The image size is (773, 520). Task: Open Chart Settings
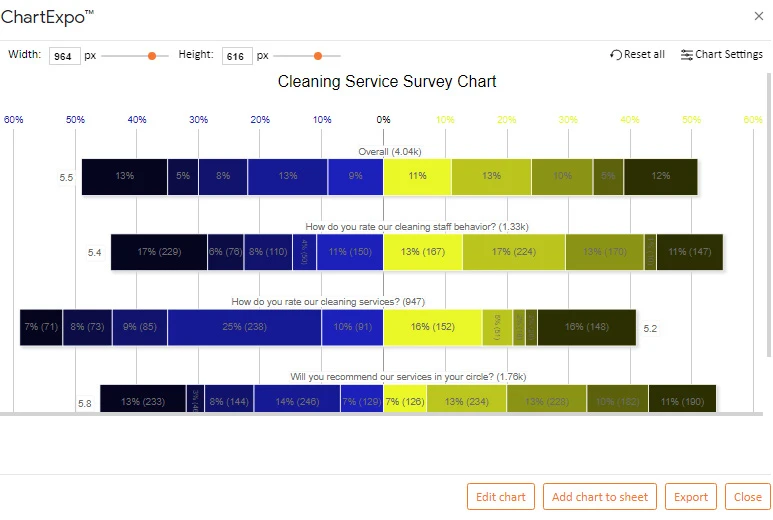[722, 54]
